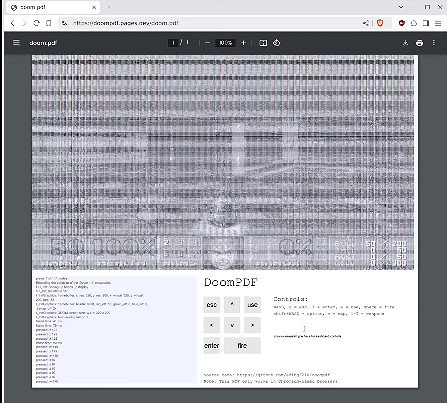Open Brave main hamburger menu
The height and width of the screenshot is (403, 447).
(x=438, y=23)
